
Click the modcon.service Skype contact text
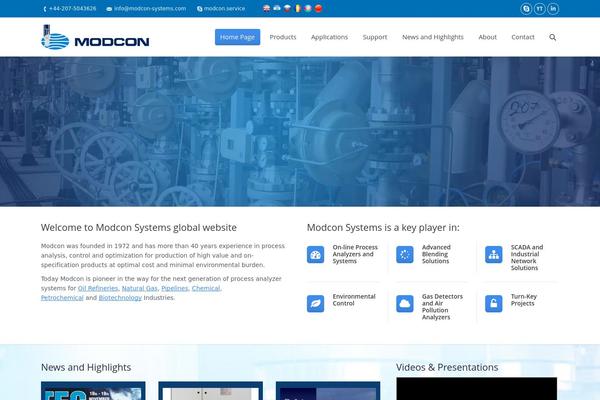click(x=224, y=8)
